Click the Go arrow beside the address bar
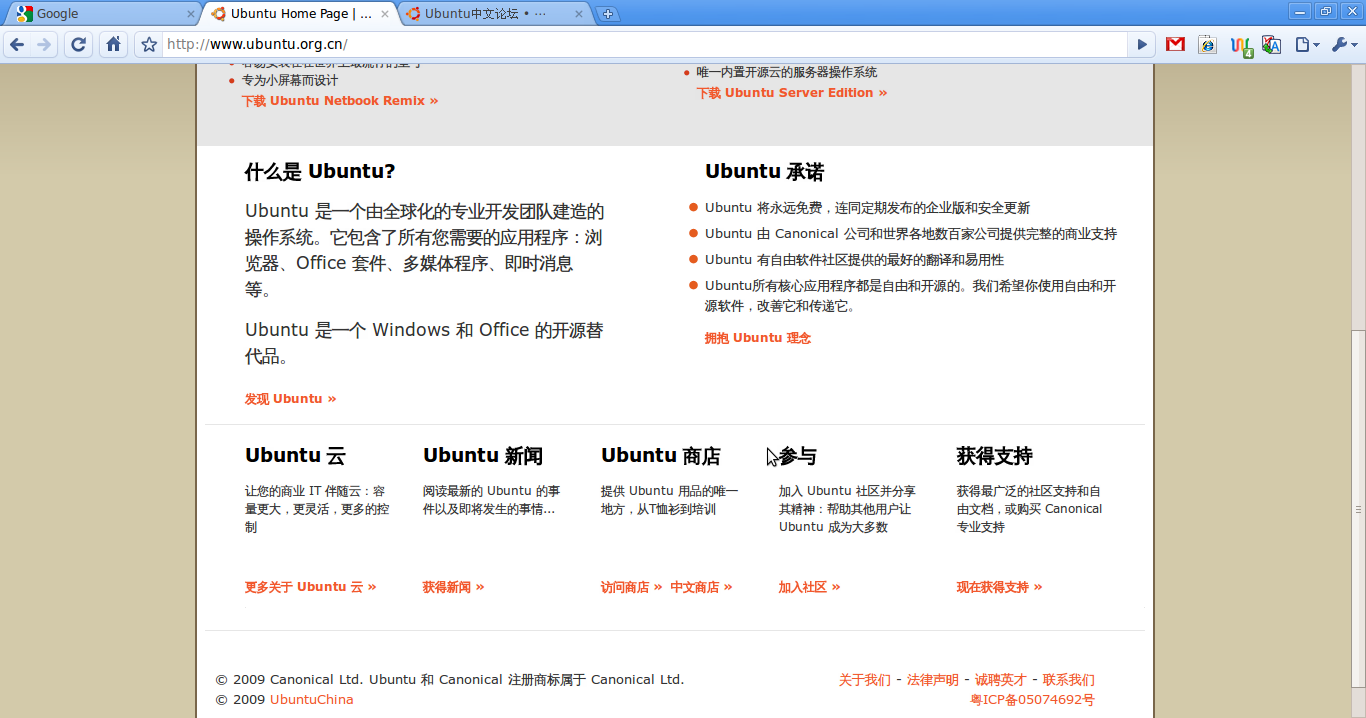This screenshot has width=1366, height=718. pos(1142,44)
